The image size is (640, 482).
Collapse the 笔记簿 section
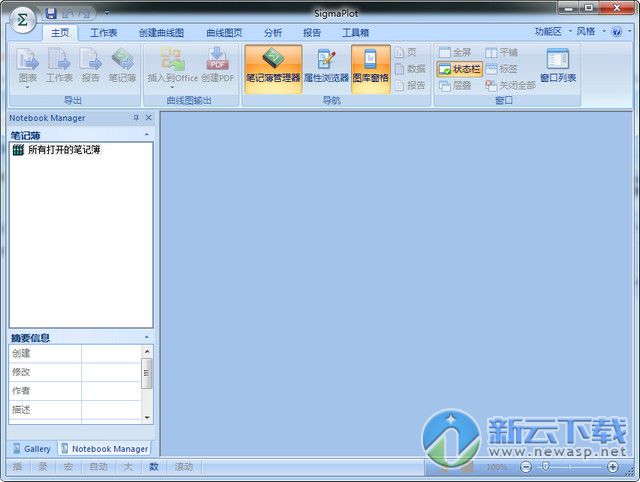[147, 134]
